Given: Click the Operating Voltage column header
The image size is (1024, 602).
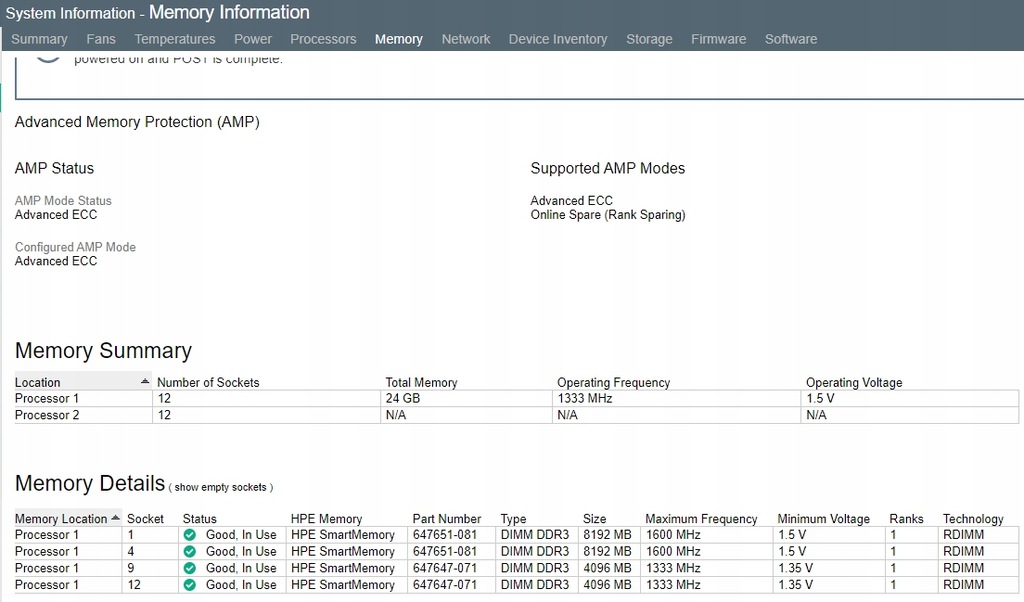Looking at the screenshot, I should click(x=854, y=382).
